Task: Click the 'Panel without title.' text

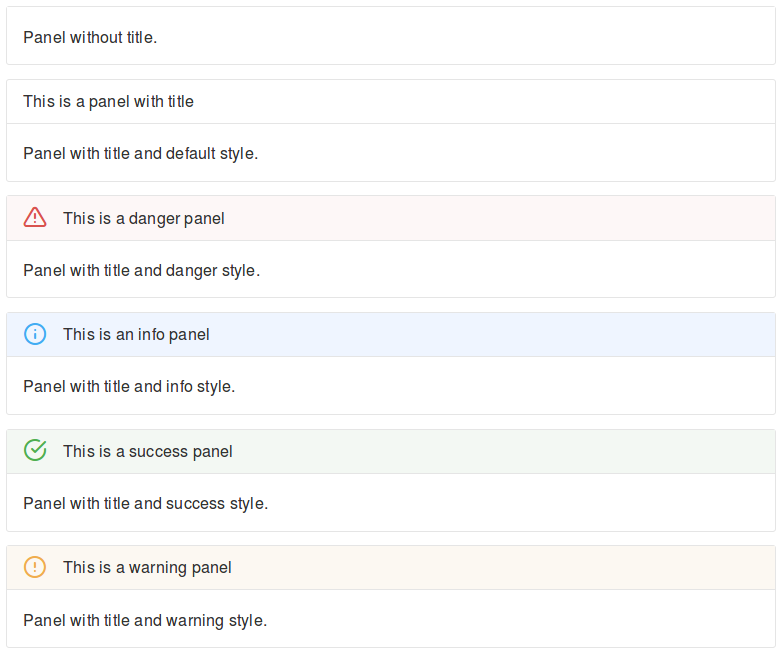Action: pyautogui.click(x=90, y=38)
